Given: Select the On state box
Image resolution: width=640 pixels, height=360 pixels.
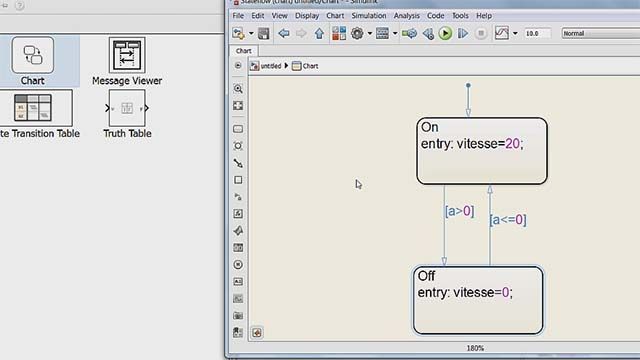Looking at the screenshot, I should 482,151.
